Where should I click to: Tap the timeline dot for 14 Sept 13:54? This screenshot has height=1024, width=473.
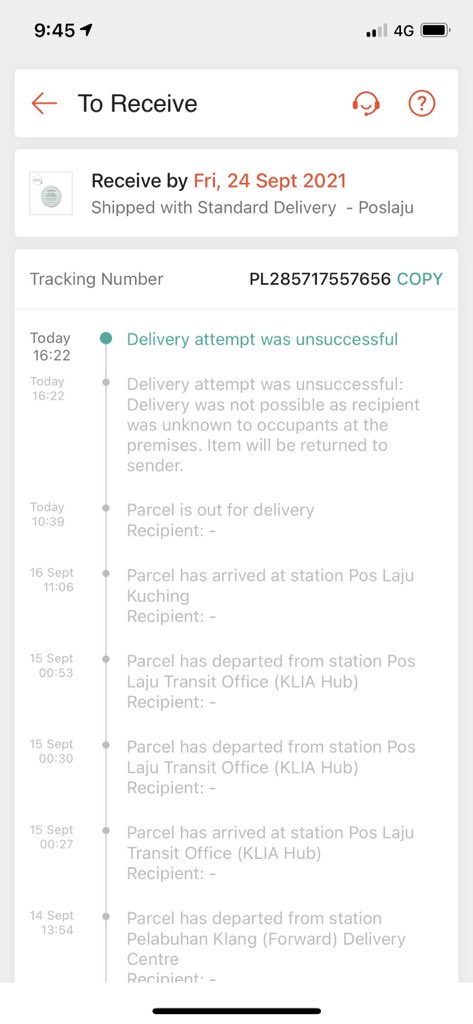pyautogui.click(x=106, y=917)
